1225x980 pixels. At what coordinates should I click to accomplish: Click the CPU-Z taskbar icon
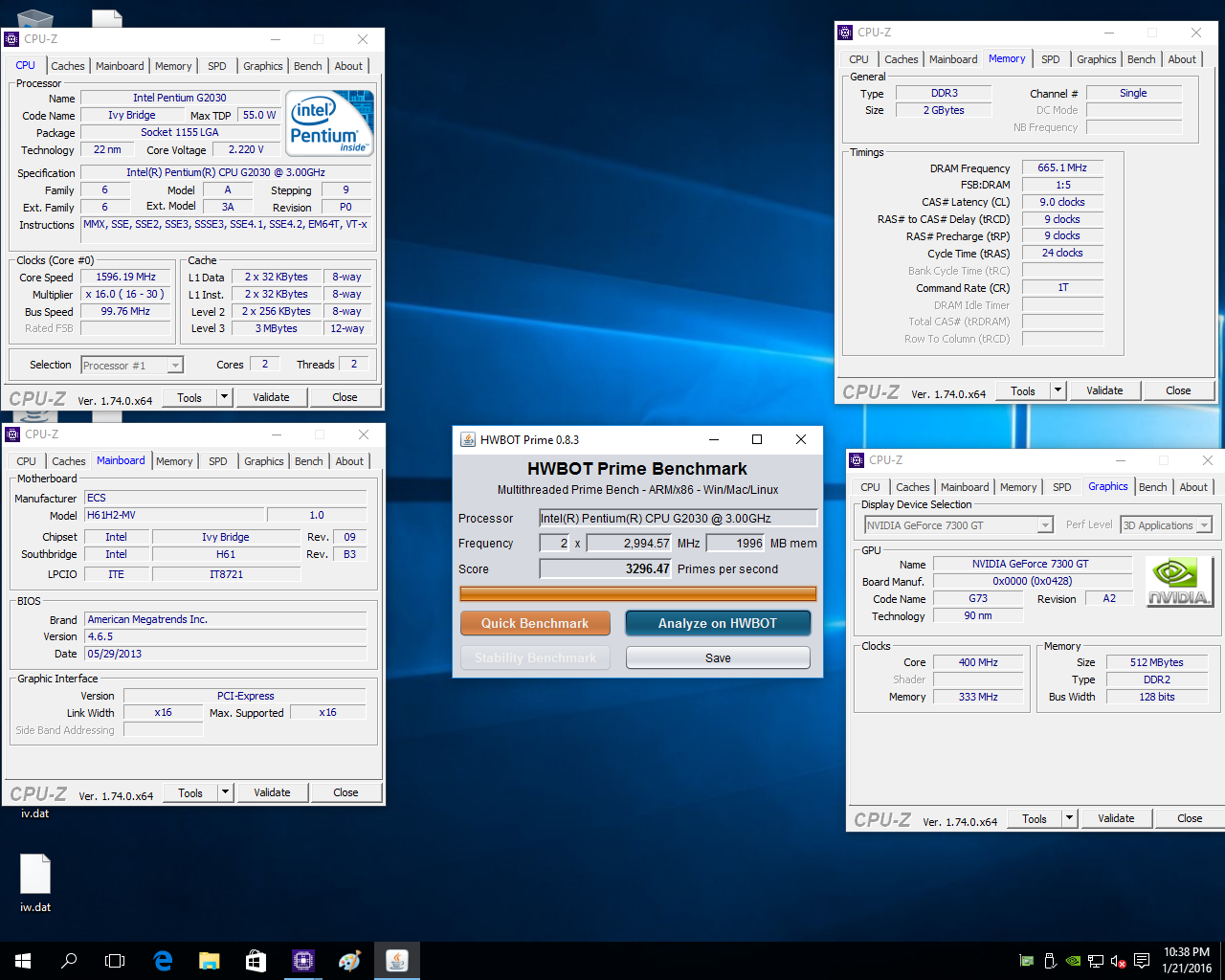pyautogui.click(x=302, y=961)
